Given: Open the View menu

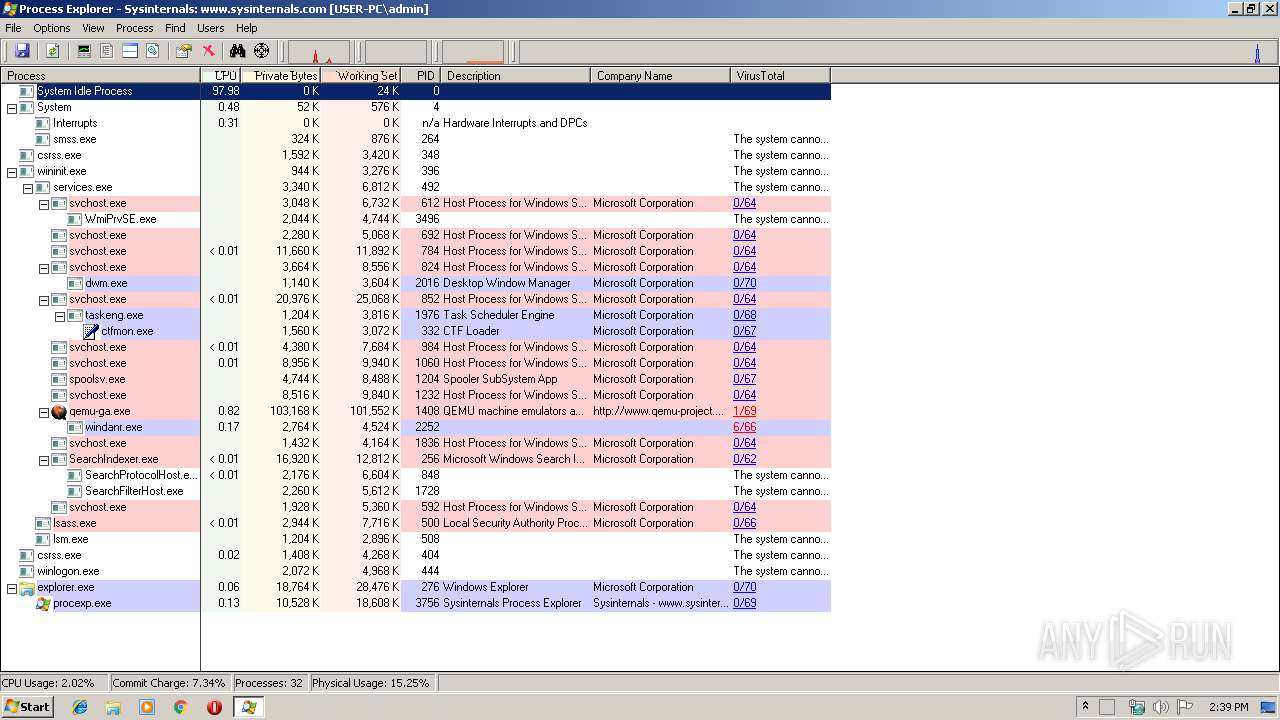Looking at the screenshot, I should coord(93,28).
